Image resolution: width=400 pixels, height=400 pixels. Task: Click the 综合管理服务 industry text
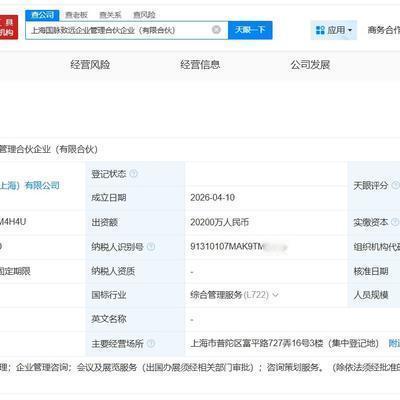(216, 295)
